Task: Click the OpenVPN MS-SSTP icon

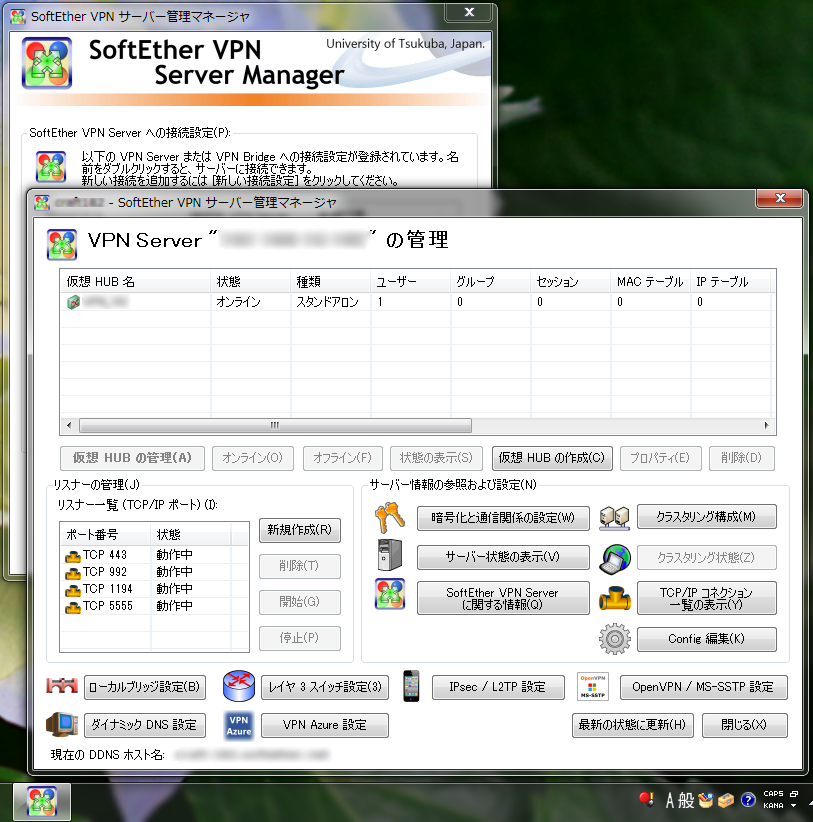Action: [x=592, y=686]
